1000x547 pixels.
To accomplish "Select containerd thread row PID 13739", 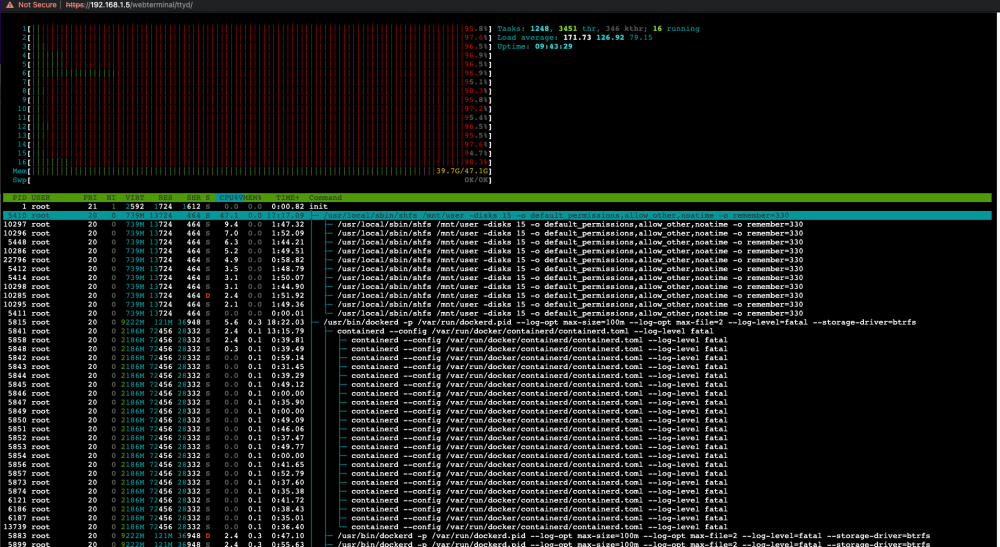I will (497, 528).
